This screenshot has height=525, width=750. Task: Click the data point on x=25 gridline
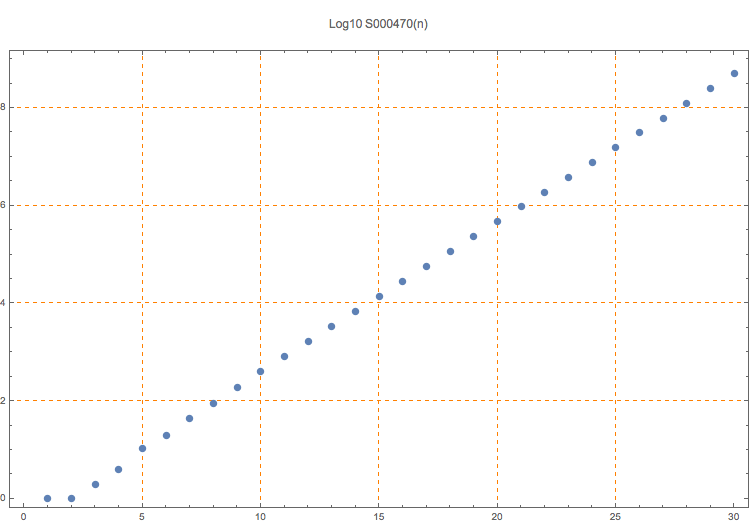[615, 147]
